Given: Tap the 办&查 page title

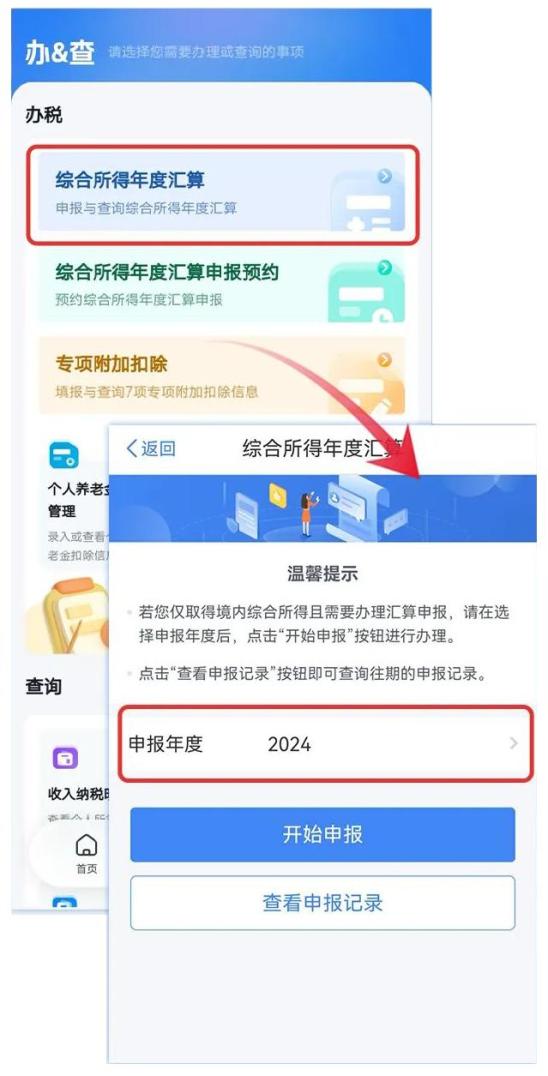Looking at the screenshot, I should pyautogui.click(x=60, y=53).
